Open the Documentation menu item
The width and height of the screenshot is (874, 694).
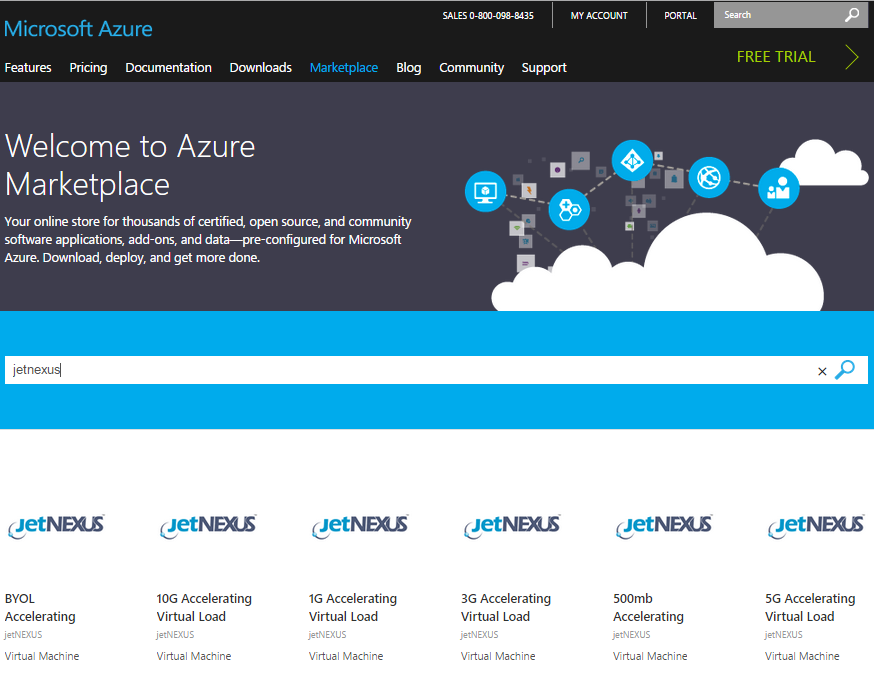tap(168, 67)
